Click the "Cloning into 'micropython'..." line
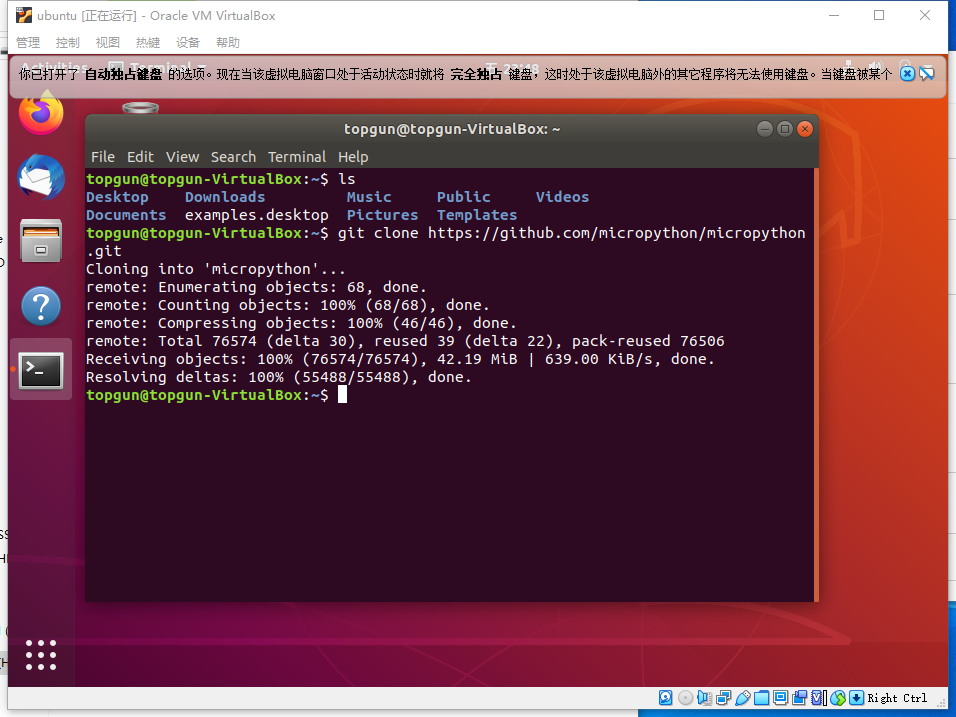The width and height of the screenshot is (956, 717). (216, 269)
